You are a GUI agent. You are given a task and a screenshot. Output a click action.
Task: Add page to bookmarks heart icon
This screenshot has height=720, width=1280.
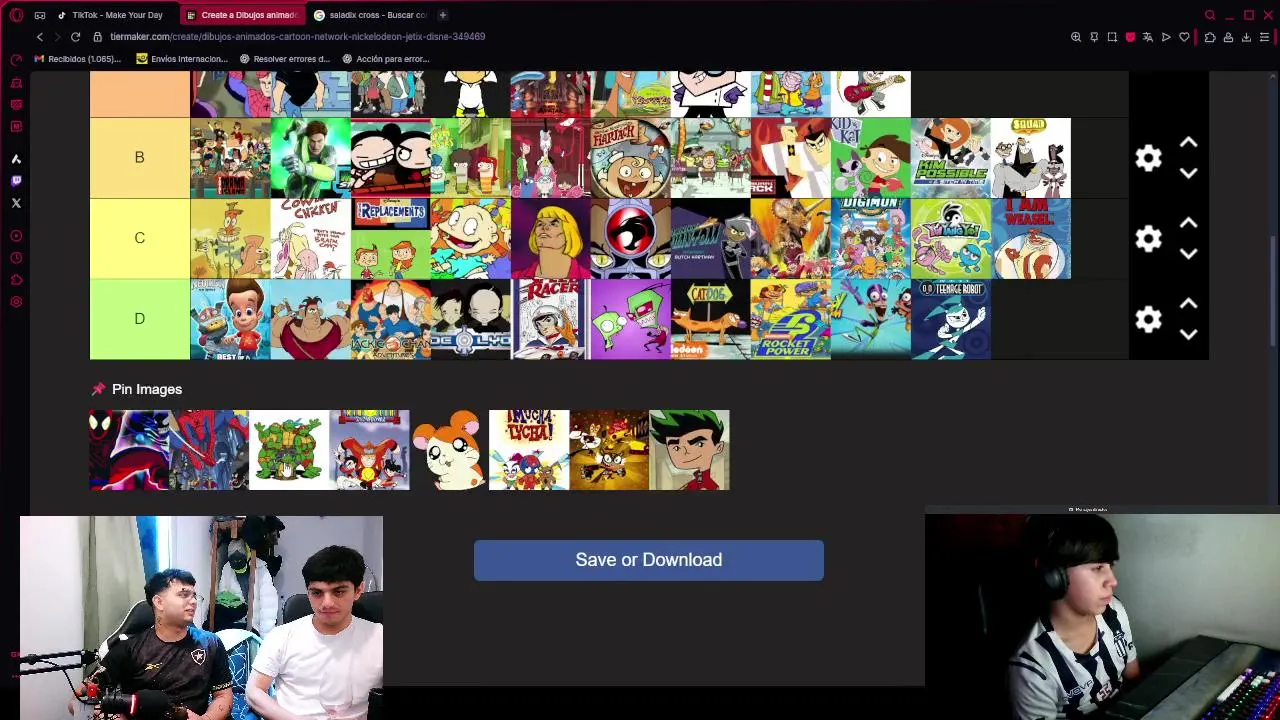tap(1184, 37)
